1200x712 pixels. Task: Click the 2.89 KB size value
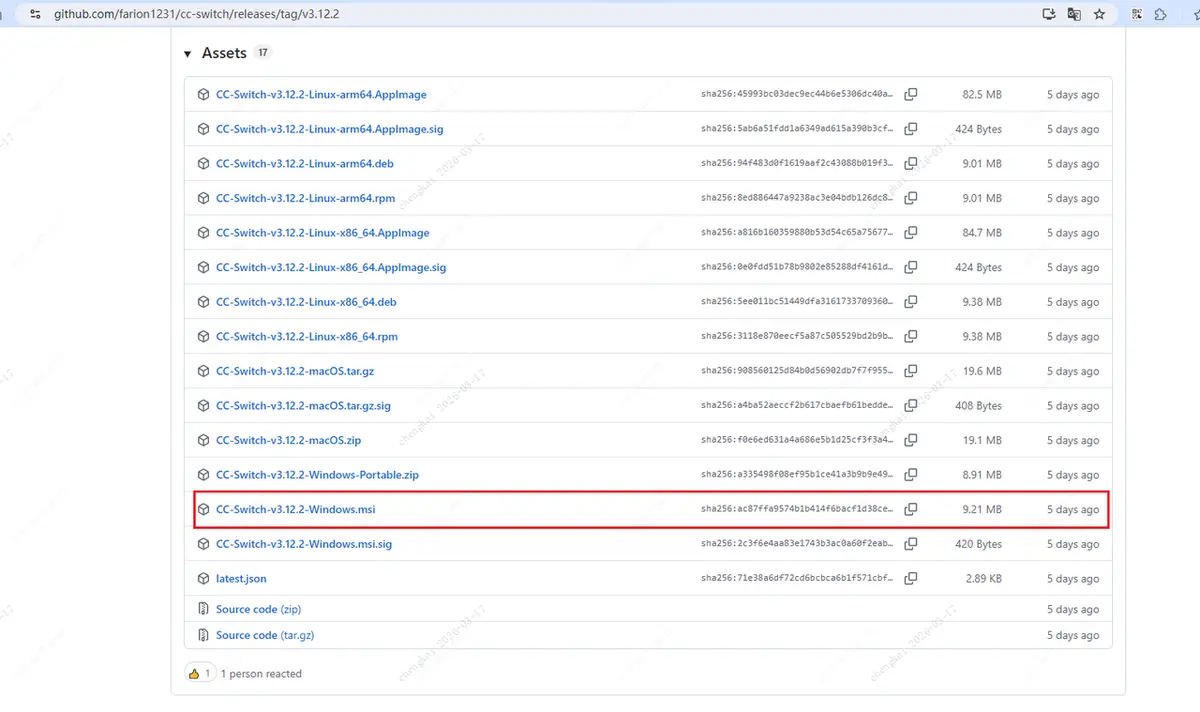click(x=982, y=579)
